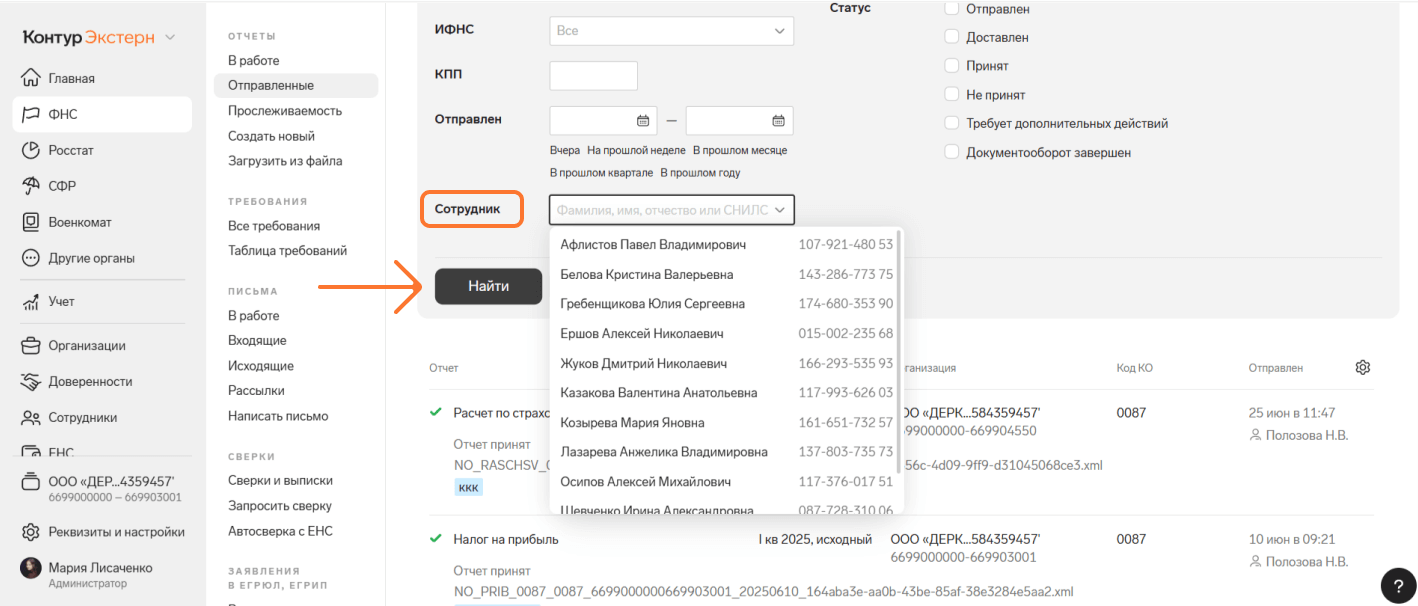Select the Военкомат sidebar icon
1418x606 pixels.
pyautogui.click(x=31, y=222)
